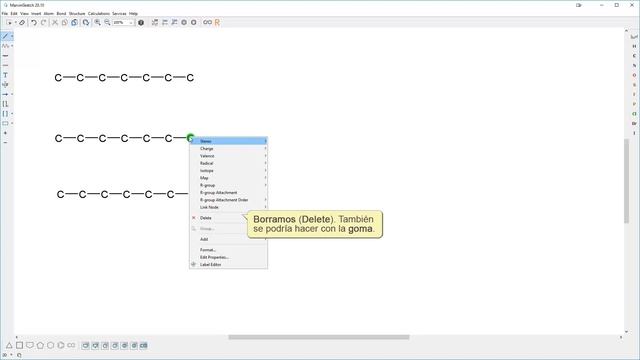Screen dimensions: 640x360
Task: Insert cyclopropane triangle template
Action: pyautogui.click(x=9, y=345)
